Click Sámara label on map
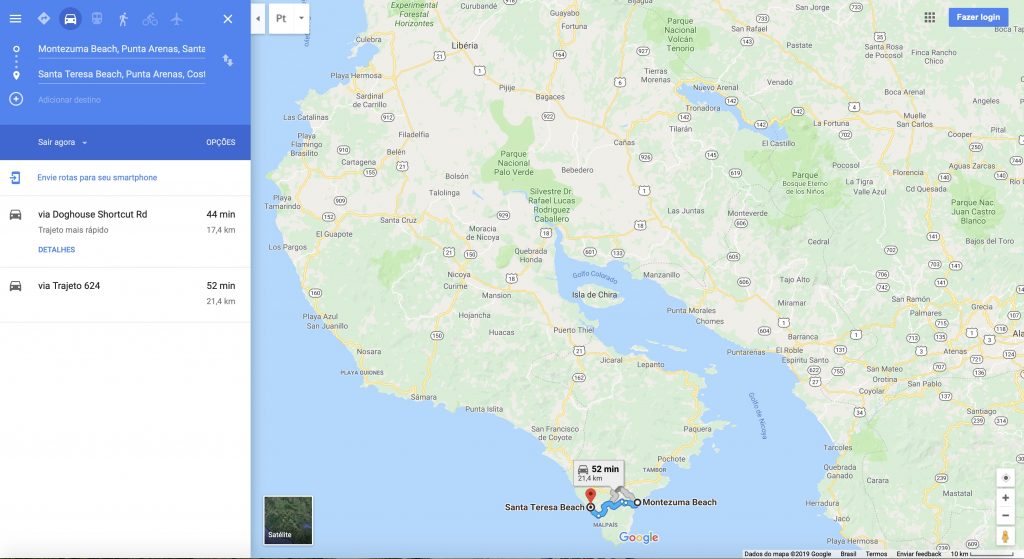Image resolution: width=1024 pixels, height=559 pixels. tap(424, 397)
